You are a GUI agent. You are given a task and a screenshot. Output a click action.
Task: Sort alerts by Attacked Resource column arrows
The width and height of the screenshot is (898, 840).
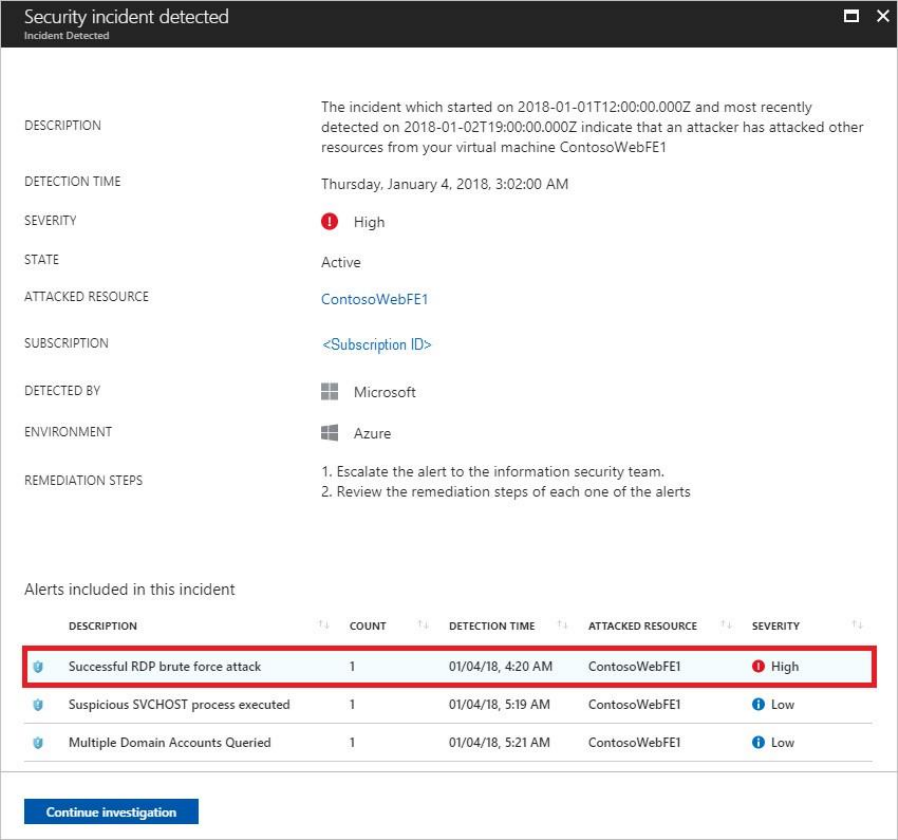click(726, 626)
